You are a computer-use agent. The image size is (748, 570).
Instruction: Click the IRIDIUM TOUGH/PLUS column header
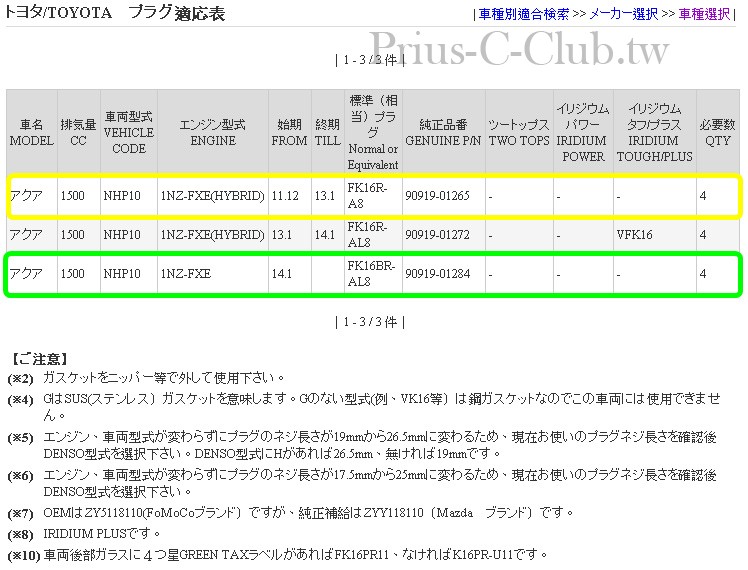click(654, 132)
